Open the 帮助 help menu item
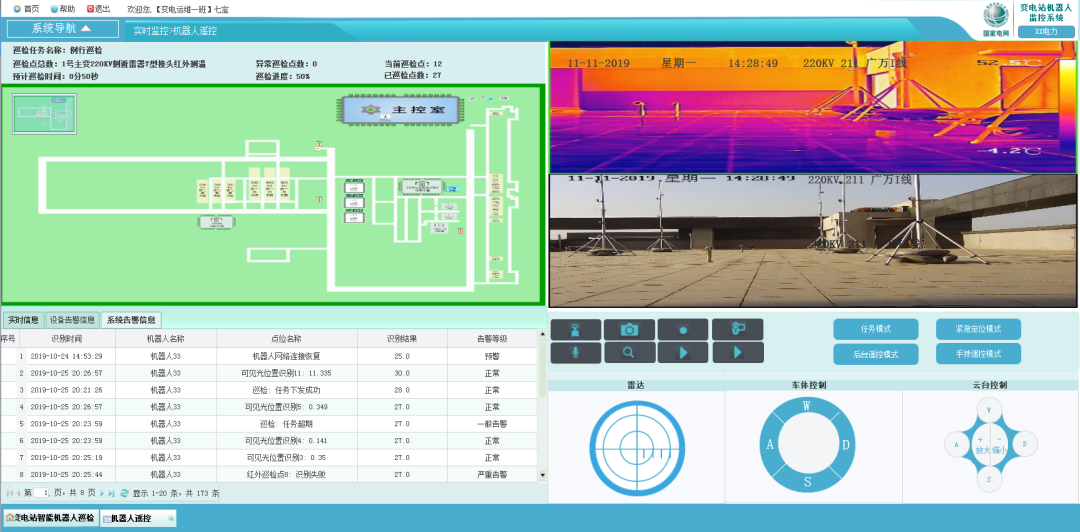Screen dimensions: 1080x532 [x=63, y=9]
